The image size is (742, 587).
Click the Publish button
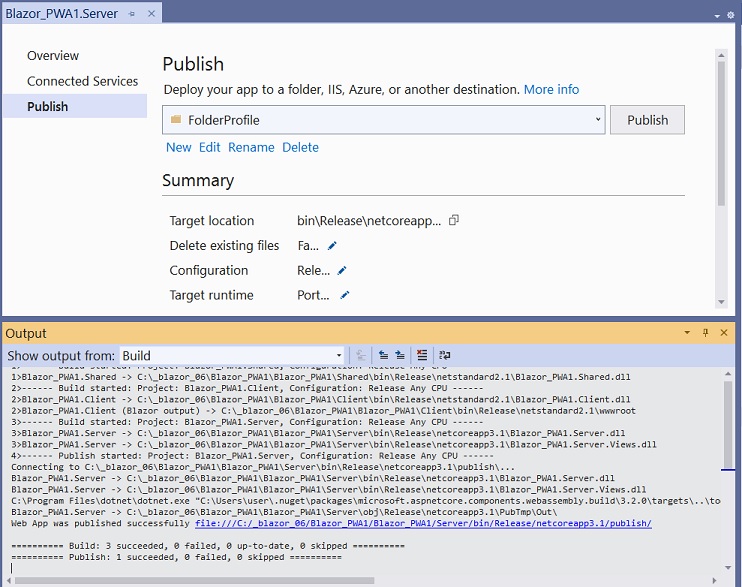(x=647, y=120)
